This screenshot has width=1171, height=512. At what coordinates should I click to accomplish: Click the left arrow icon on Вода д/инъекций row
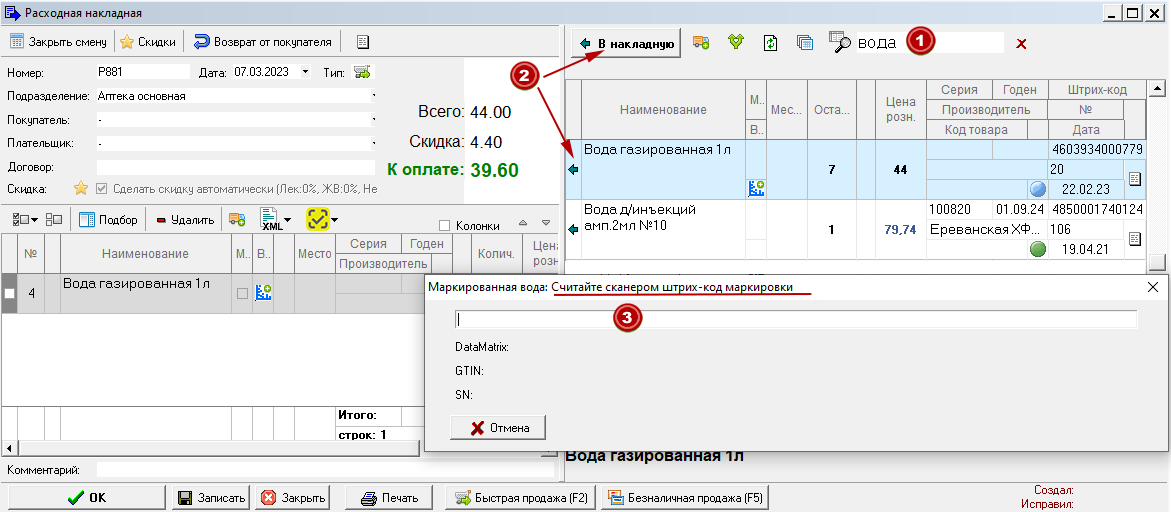click(574, 230)
